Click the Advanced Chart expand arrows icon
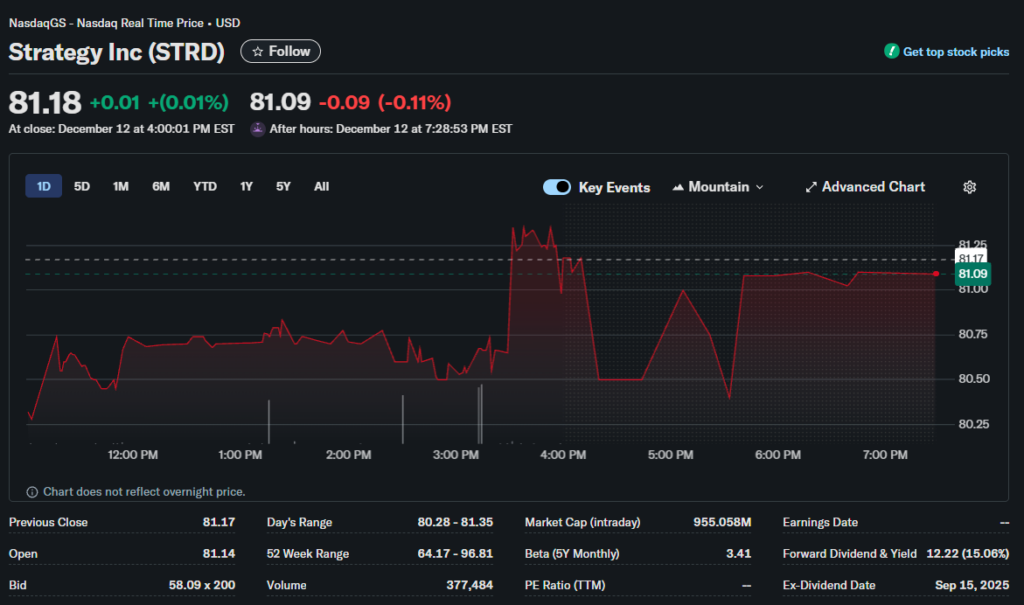This screenshot has height=605, width=1024. (811, 187)
